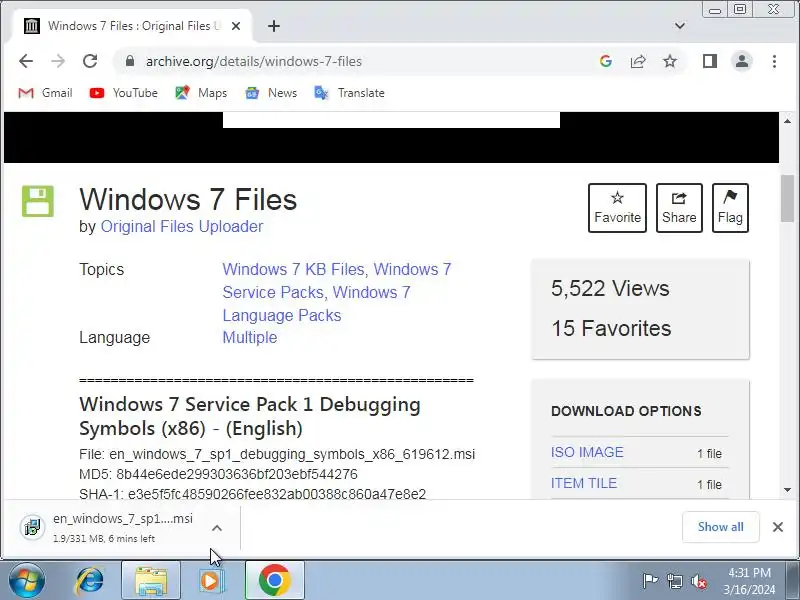
Task: Bookmark this page with the star icon
Action: click(670, 61)
